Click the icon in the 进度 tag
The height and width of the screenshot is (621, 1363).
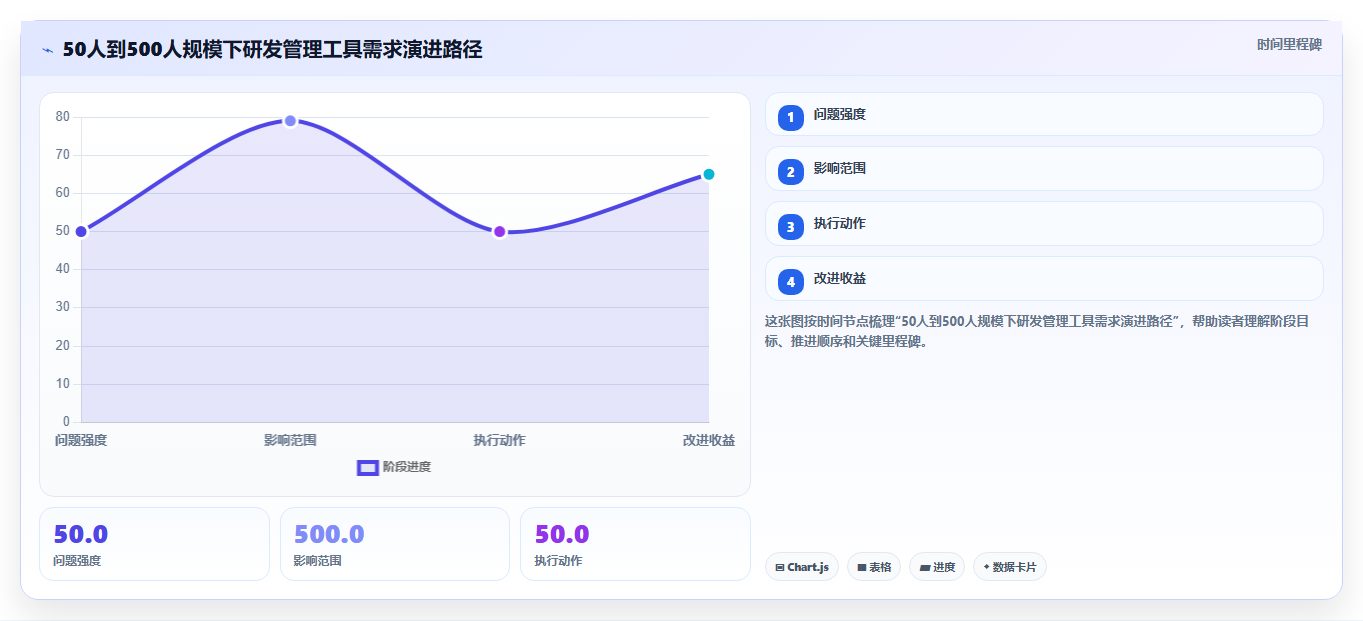click(925, 568)
